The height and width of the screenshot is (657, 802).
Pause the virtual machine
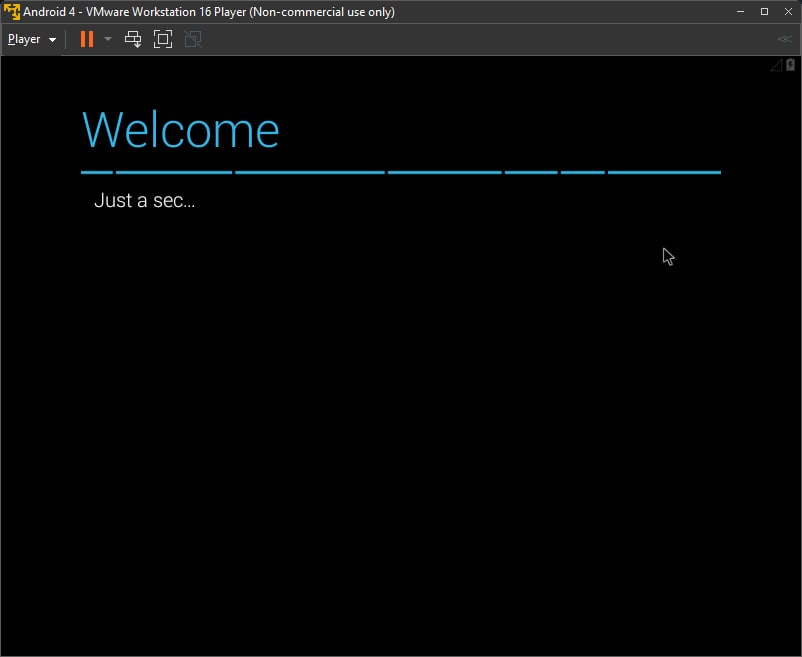(87, 39)
